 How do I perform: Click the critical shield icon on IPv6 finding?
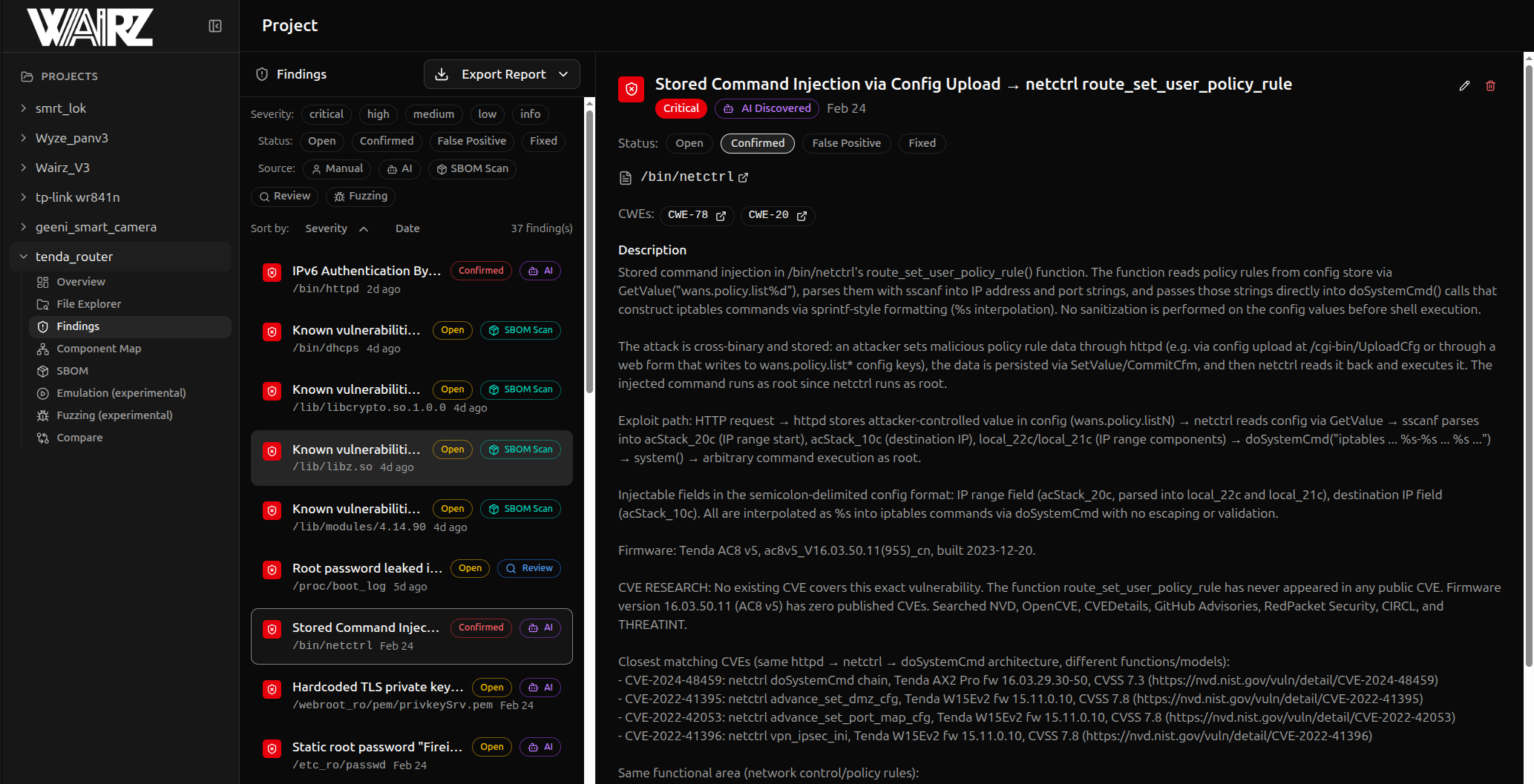coord(272,273)
